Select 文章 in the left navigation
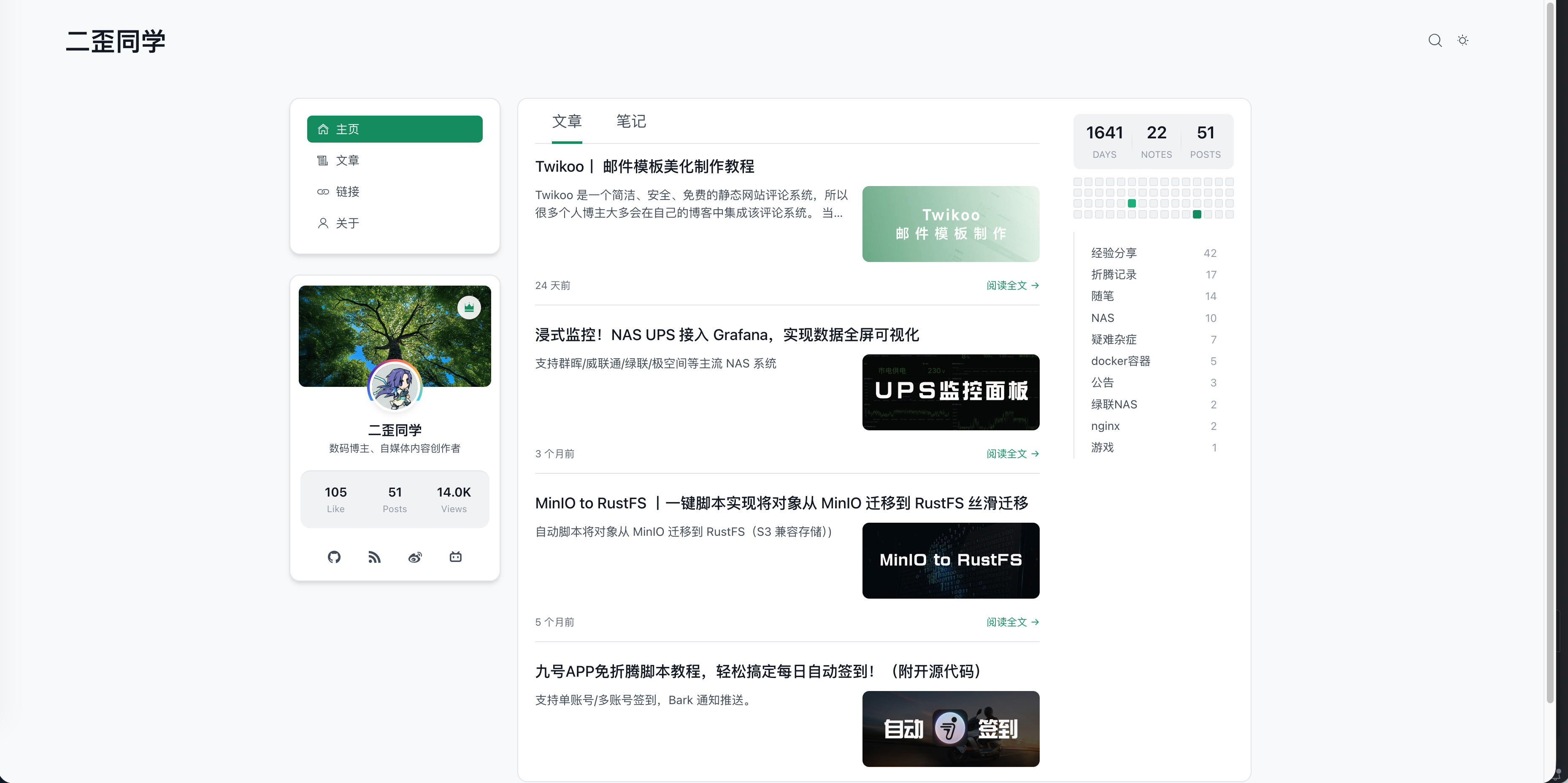Screen dimensions: 1568x783 point(348,160)
